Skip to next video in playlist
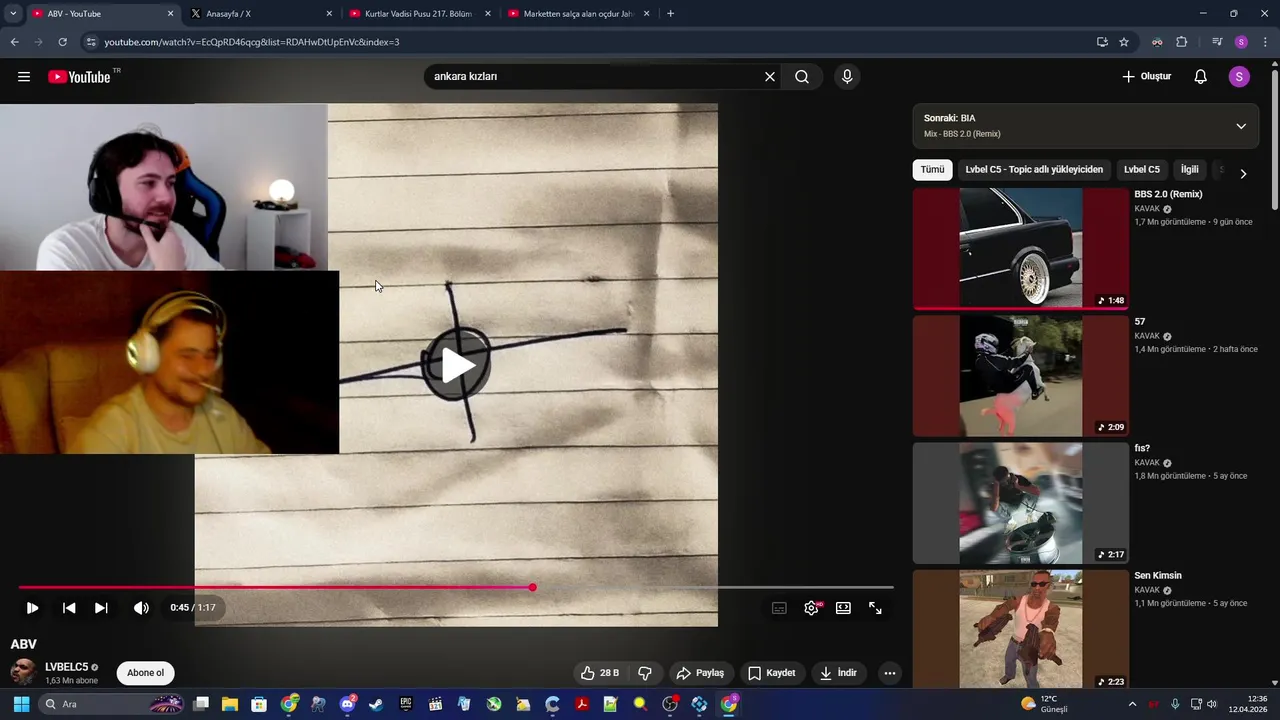 pos(101,608)
